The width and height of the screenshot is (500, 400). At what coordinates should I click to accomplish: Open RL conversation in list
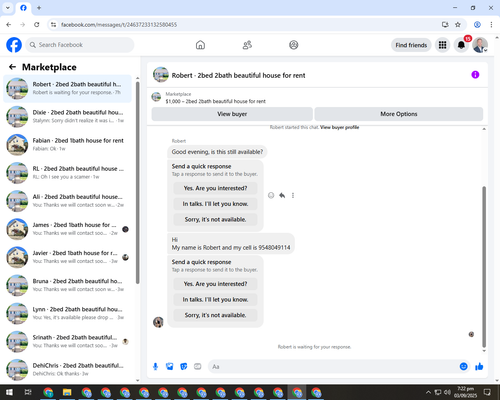coord(67,173)
